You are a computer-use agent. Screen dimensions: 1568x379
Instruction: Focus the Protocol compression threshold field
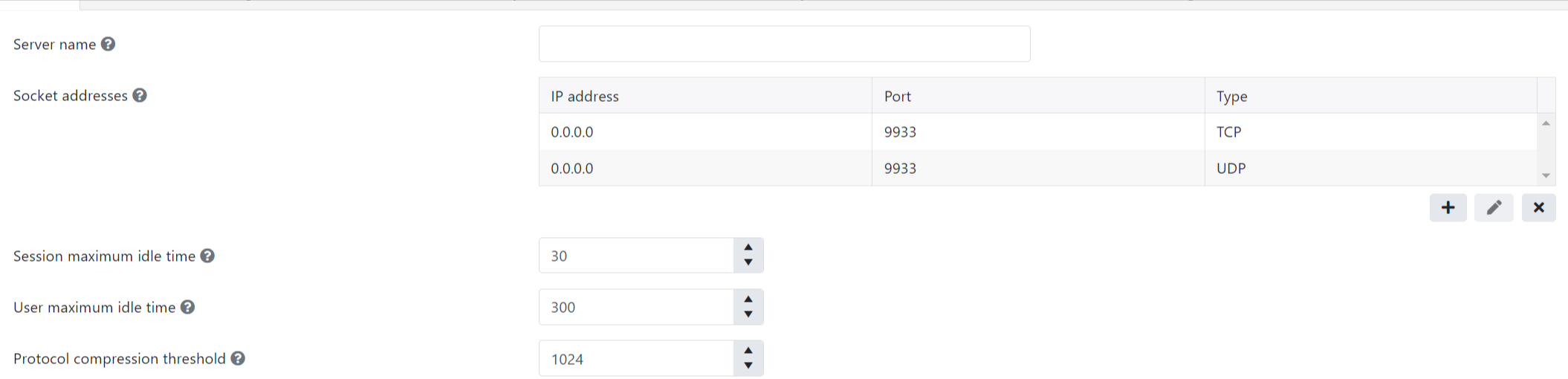pyautogui.click(x=636, y=360)
